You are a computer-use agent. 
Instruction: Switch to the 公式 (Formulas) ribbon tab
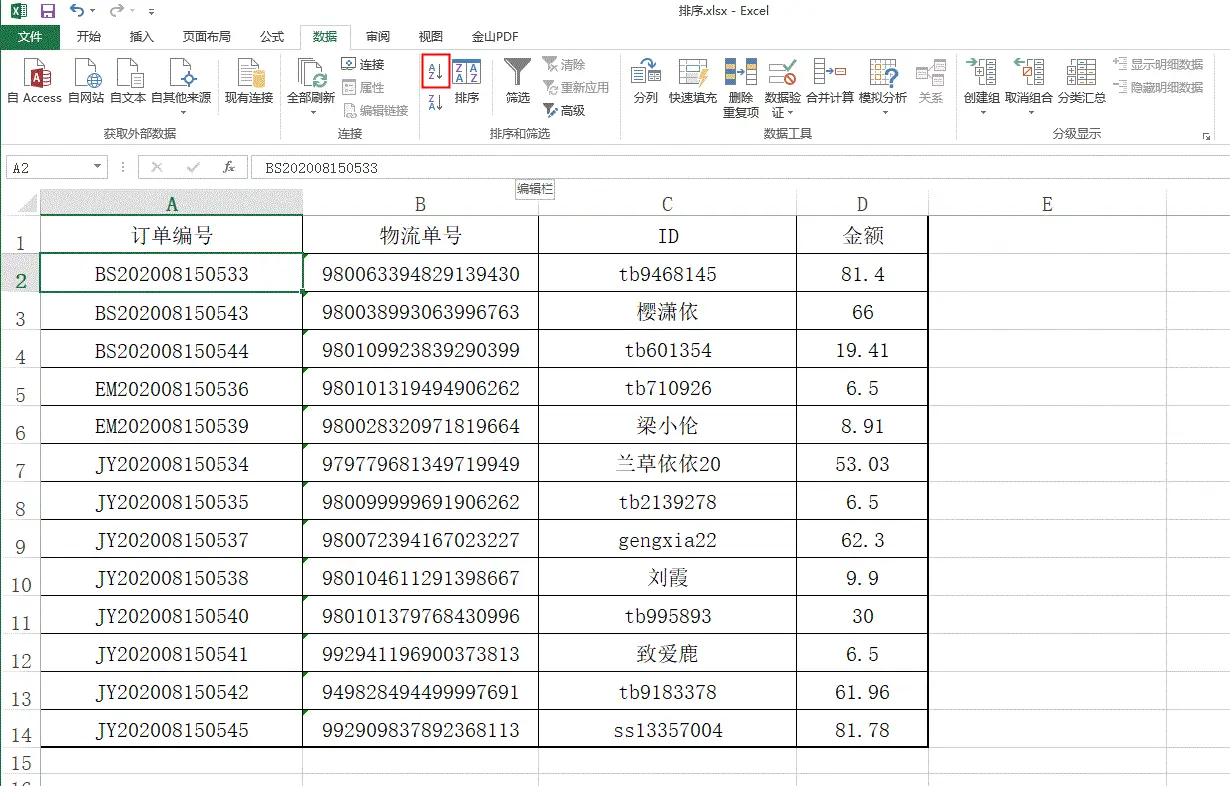coord(272,37)
